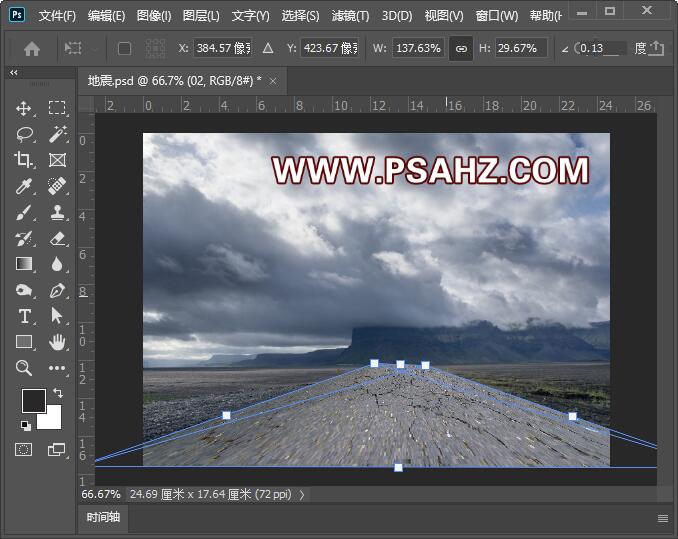Image resolution: width=678 pixels, height=539 pixels.
Task: Click the bottom center transform handle
Action: [398, 467]
